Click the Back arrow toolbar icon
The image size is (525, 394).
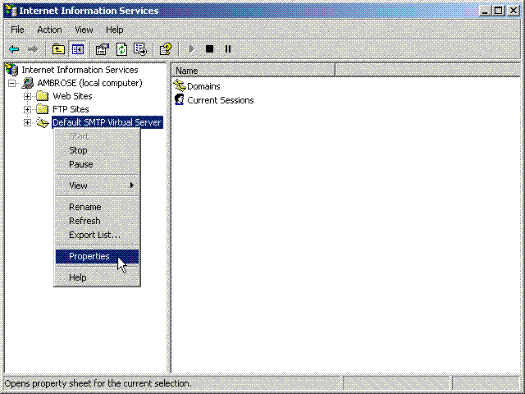click(x=14, y=50)
